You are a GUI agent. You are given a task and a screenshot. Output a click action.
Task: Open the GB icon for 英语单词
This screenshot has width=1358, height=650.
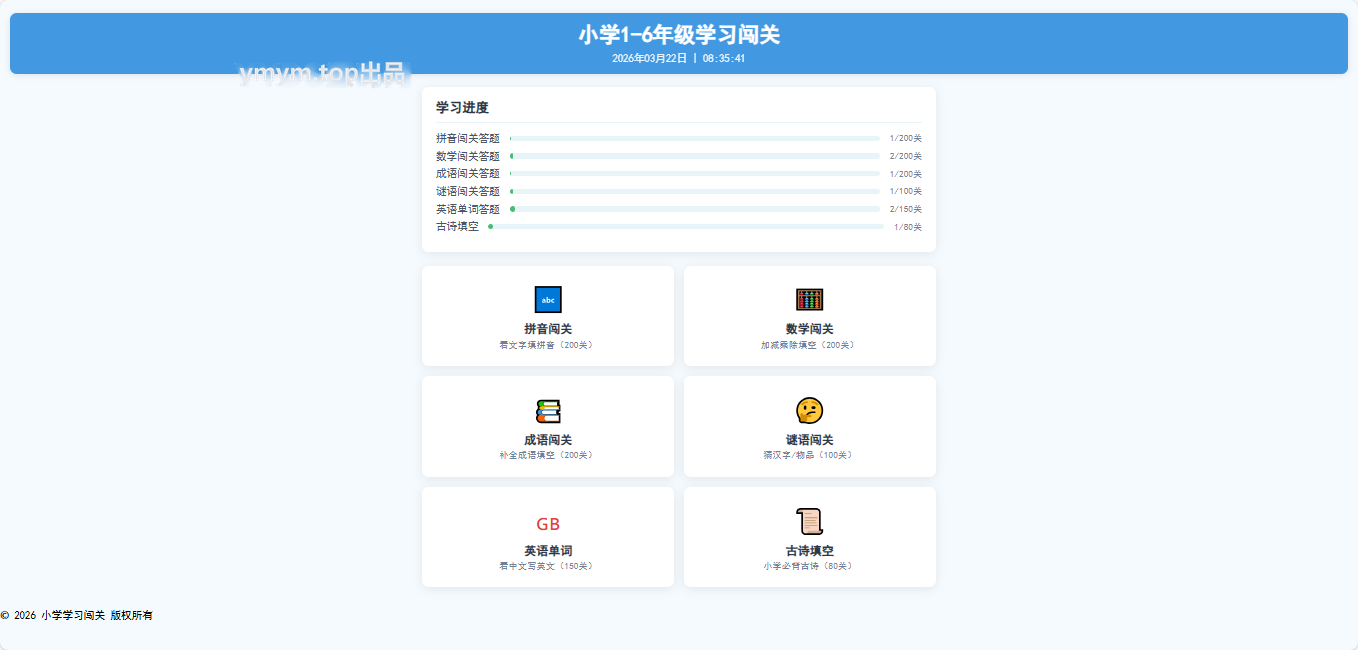(x=548, y=524)
